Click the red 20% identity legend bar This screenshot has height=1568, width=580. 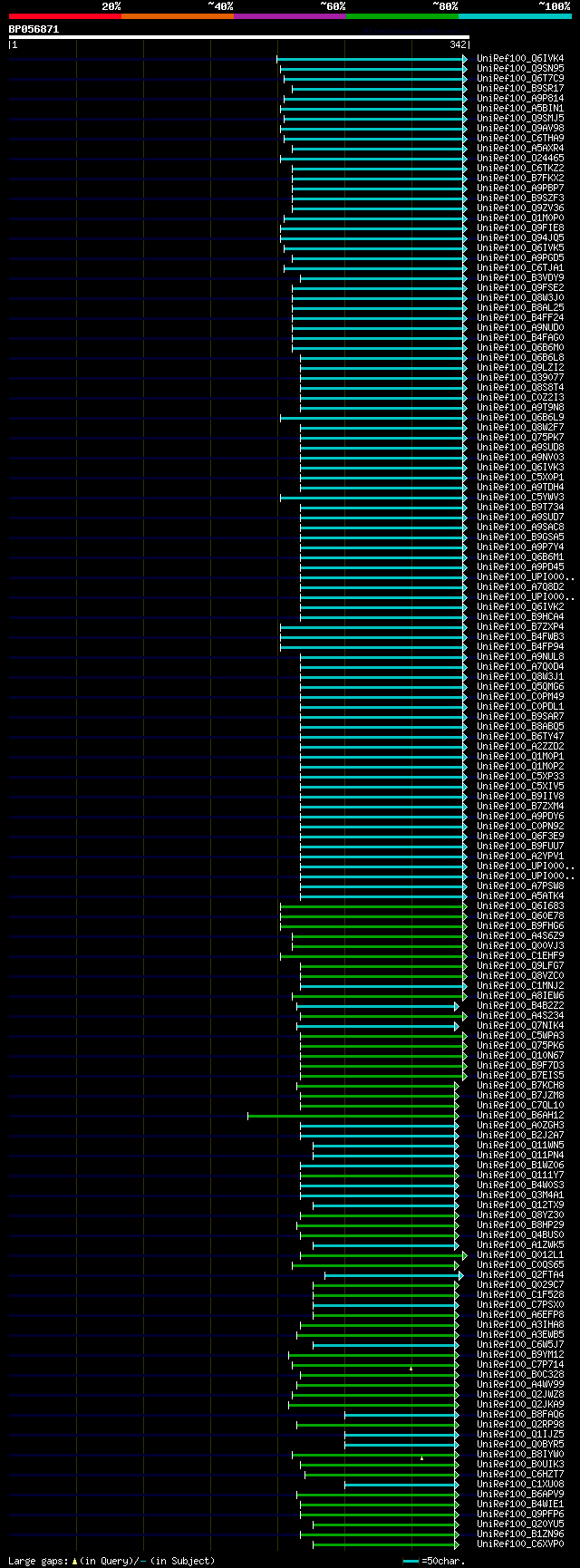coord(64,16)
